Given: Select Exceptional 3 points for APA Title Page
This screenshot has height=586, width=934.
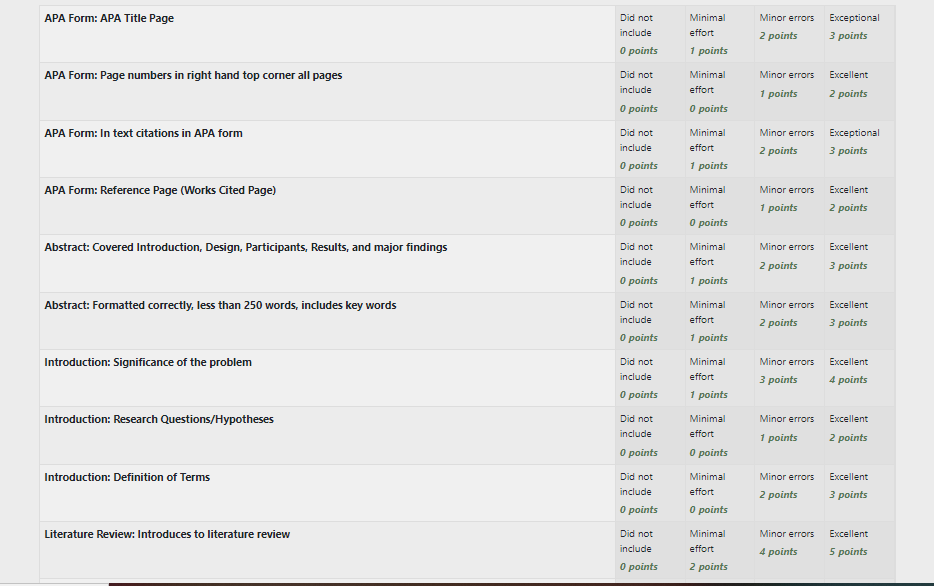Looking at the screenshot, I should click(x=860, y=34).
